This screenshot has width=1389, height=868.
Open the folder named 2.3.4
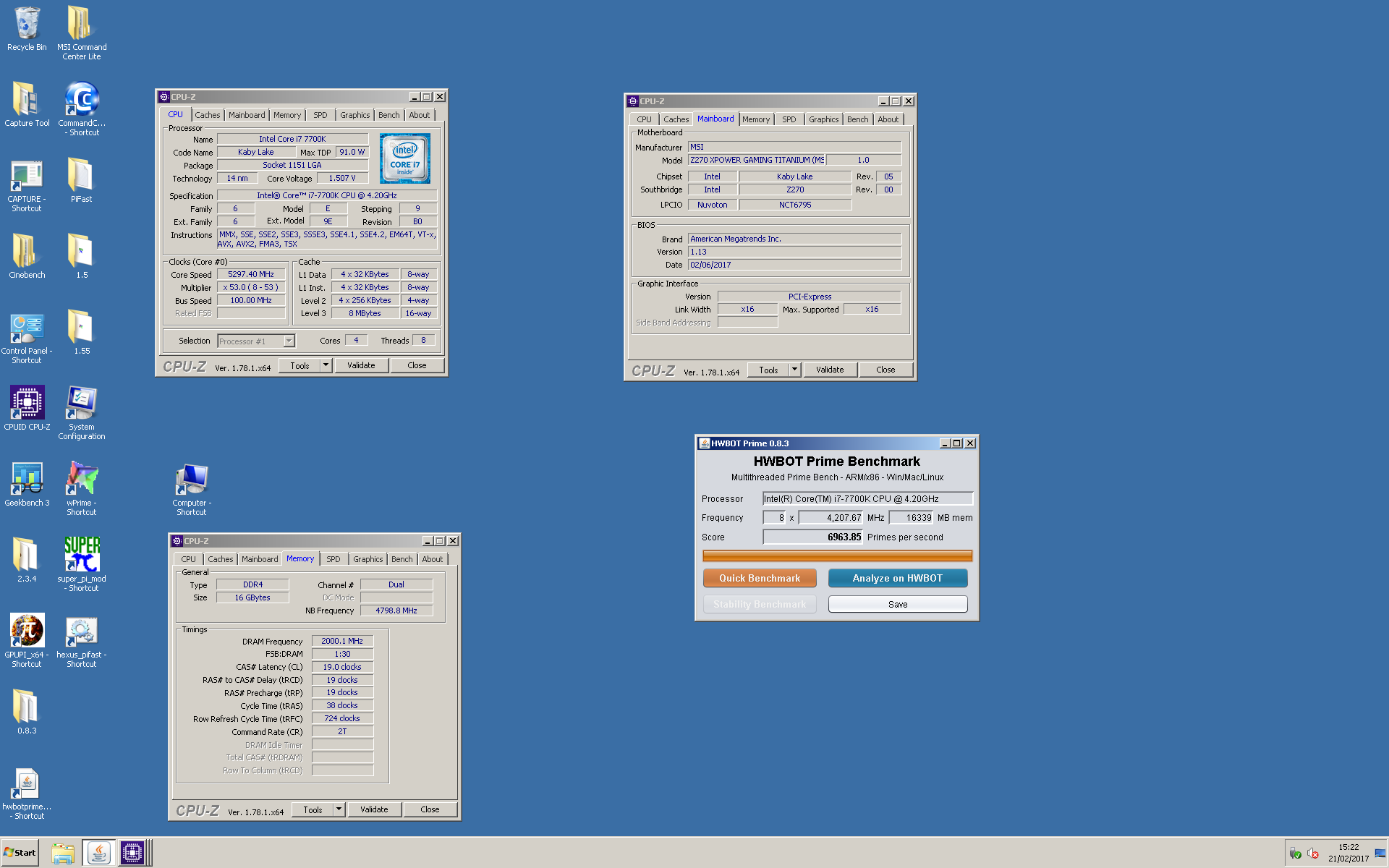coord(27,561)
